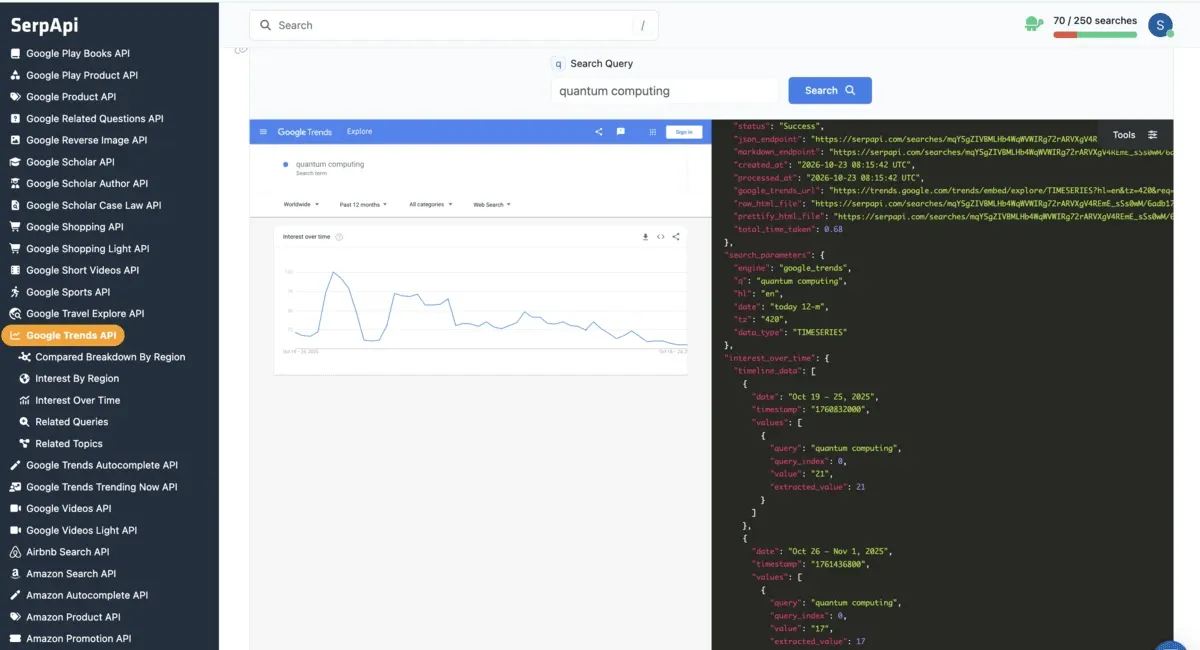Open Interest By Region sub-item

[x=68, y=378]
